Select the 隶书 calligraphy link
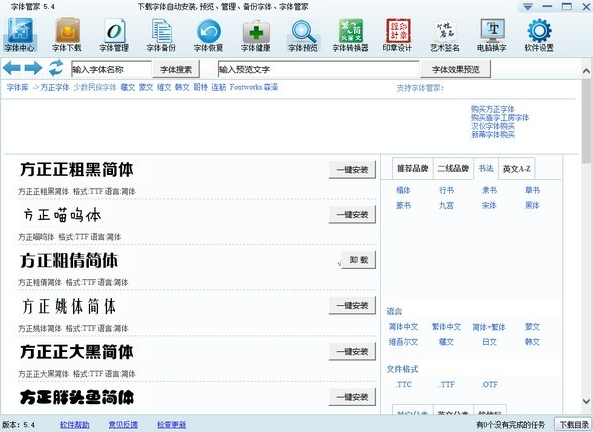The width and height of the screenshot is (593, 432). 489,190
